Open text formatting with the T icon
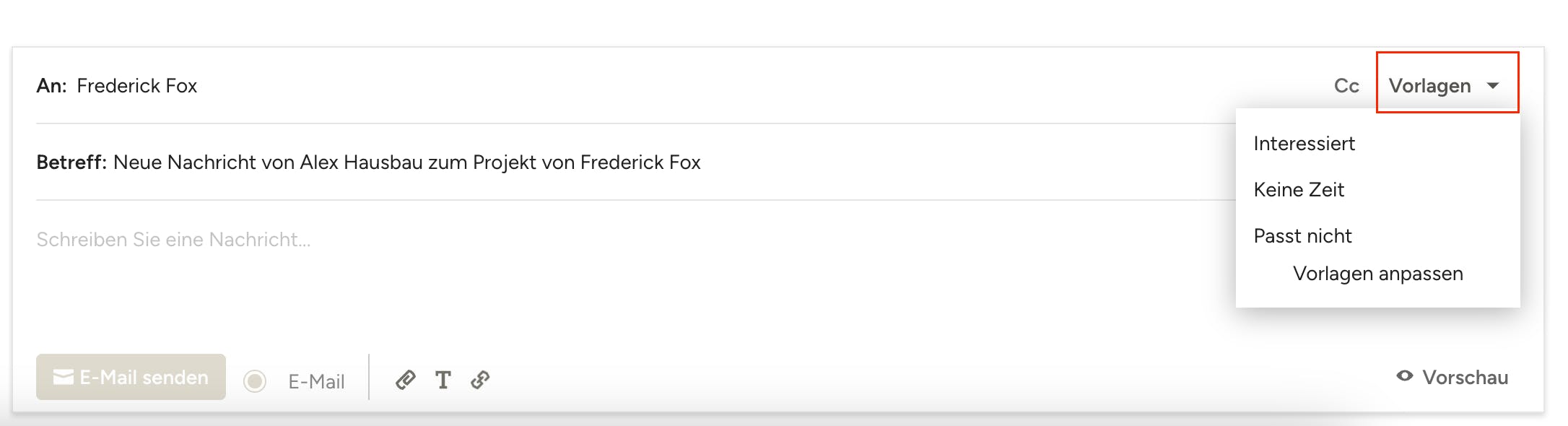 click(x=443, y=379)
